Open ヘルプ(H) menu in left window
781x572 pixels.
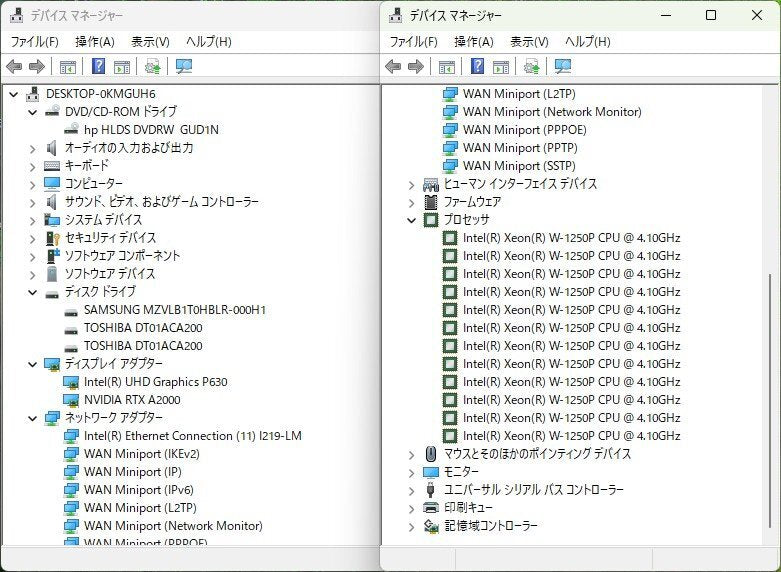[209, 41]
